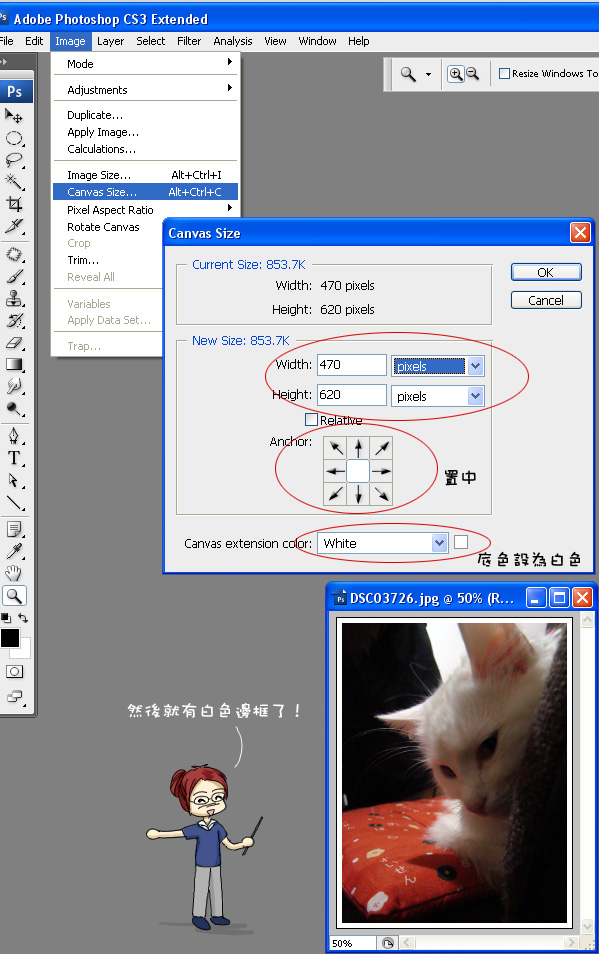Click the black foreground color swatch
The width and height of the screenshot is (599, 954).
point(10,637)
